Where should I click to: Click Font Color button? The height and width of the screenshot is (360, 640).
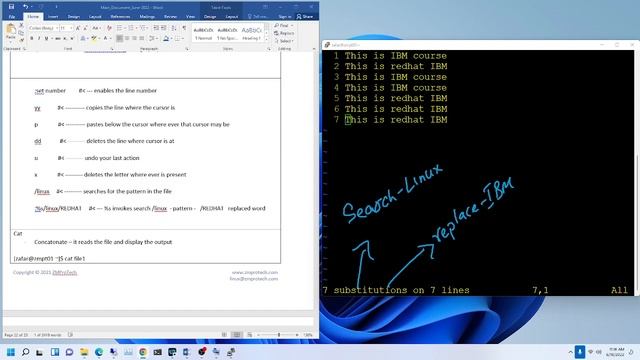(105, 38)
